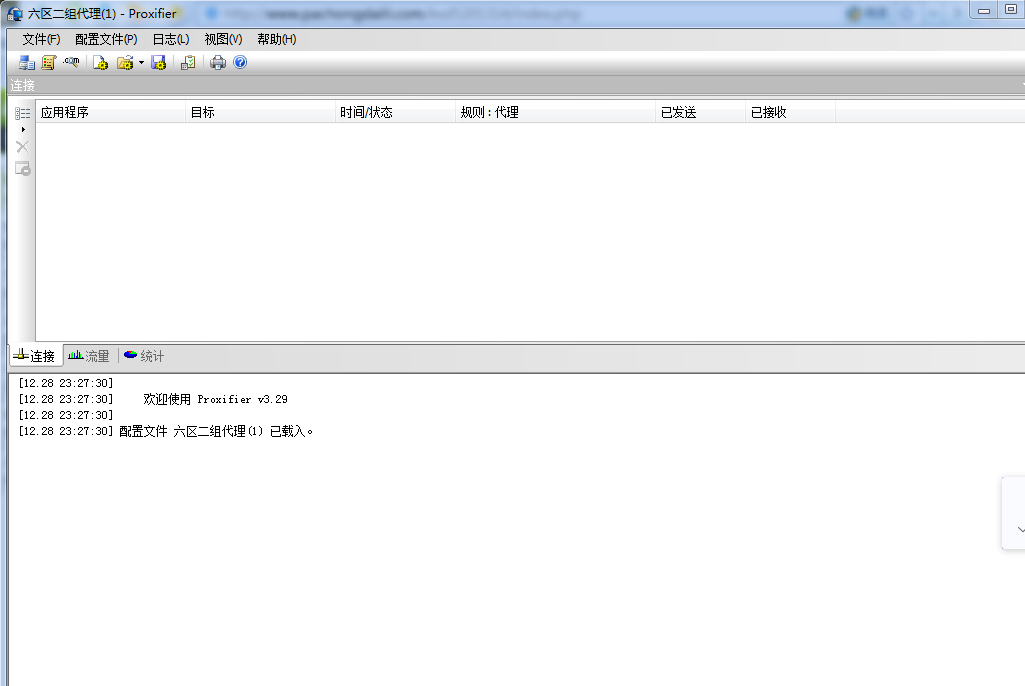The width and height of the screenshot is (1025, 686).
Task: Open the 视图(V) menu
Action: pos(223,39)
